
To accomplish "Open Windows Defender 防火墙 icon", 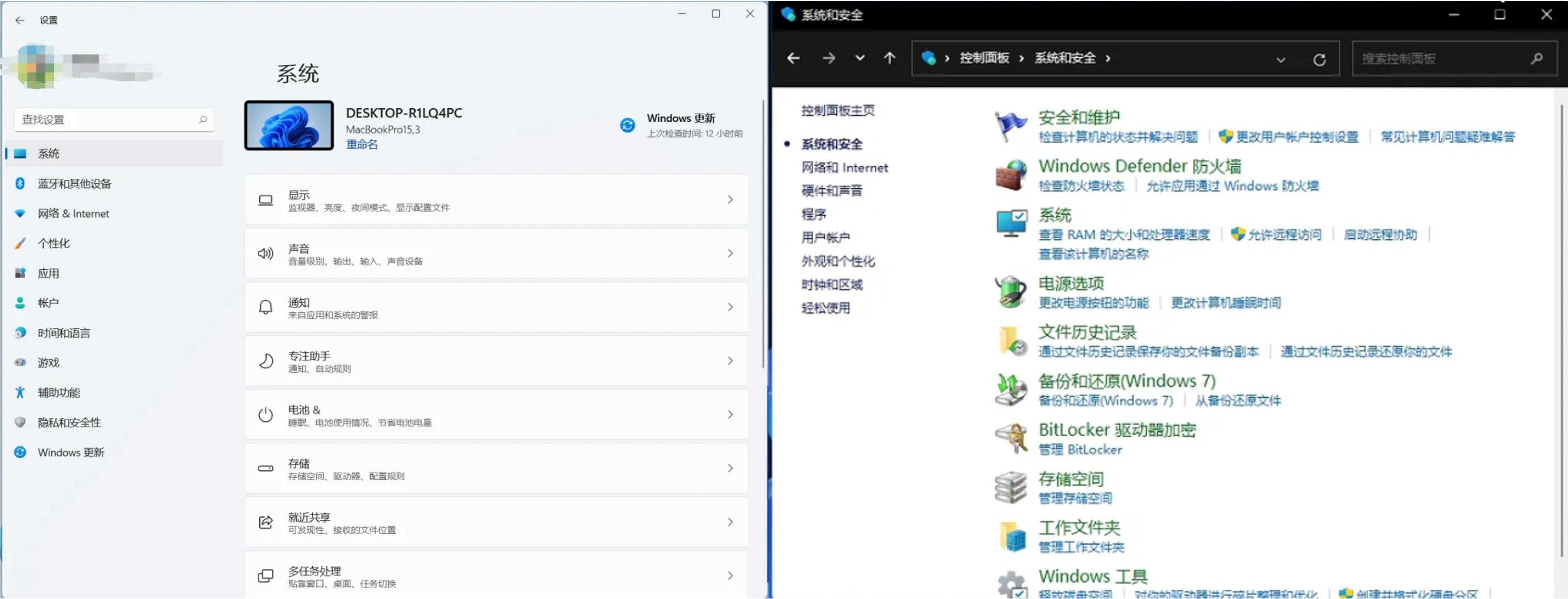I will [x=1010, y=175].
